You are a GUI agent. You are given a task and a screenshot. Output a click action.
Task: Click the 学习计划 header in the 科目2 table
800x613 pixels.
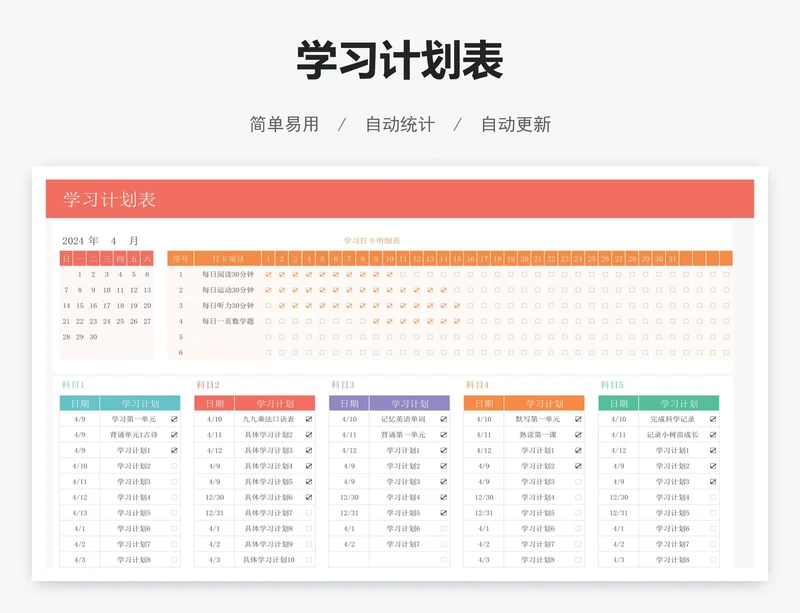coord(275,404)
